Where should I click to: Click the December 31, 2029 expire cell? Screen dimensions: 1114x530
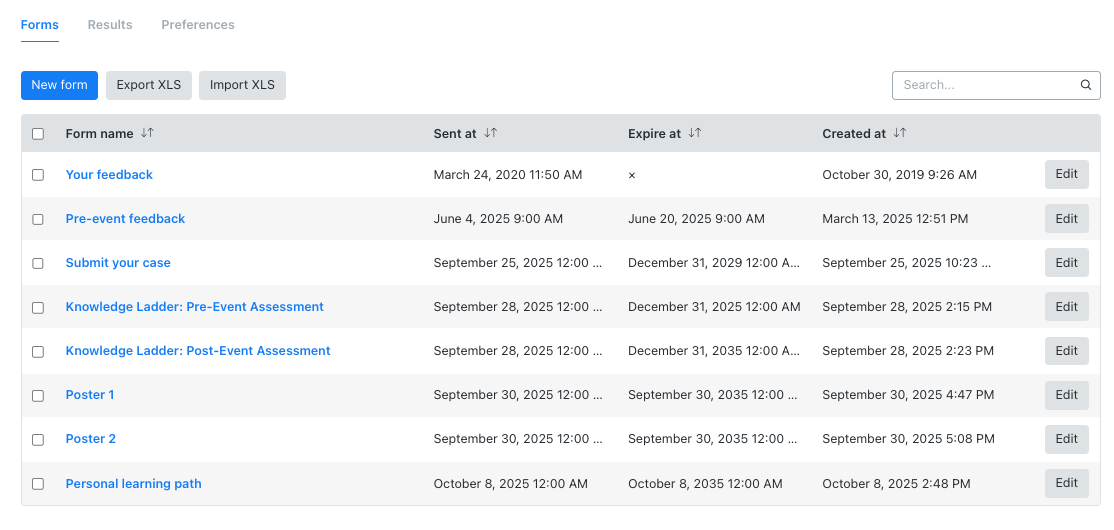pos(714,263)
